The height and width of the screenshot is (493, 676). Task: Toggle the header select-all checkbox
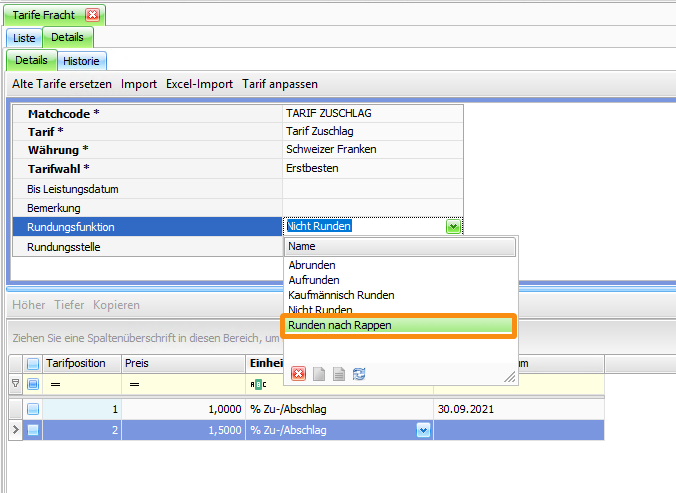click(33, 363)
